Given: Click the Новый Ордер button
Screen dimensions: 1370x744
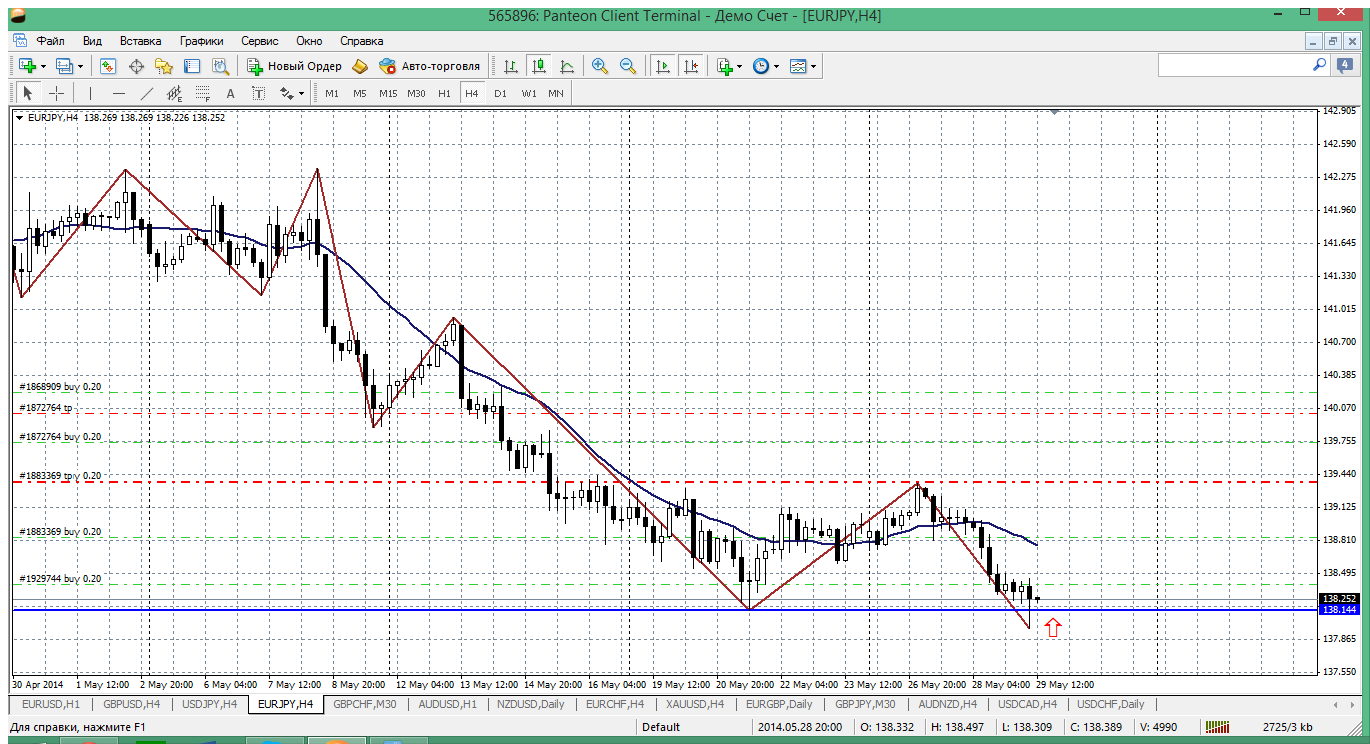Looking at the screenshot, I should click(x=294, y=66).
